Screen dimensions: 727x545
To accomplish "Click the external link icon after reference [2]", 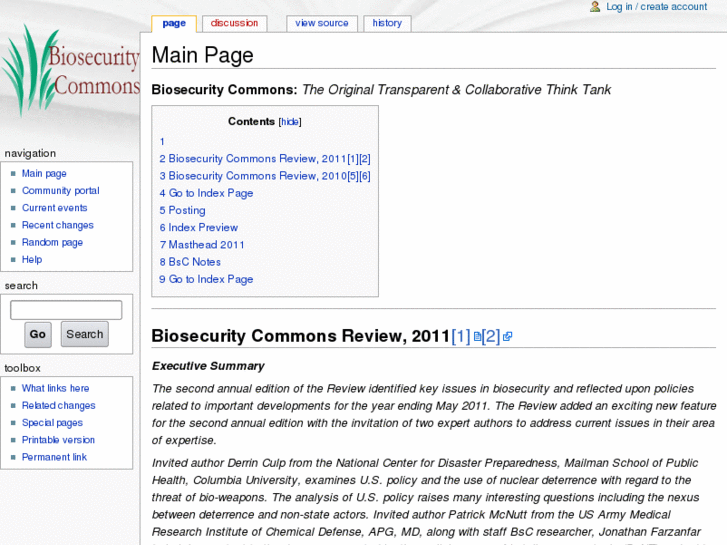I will coord(507,337).
